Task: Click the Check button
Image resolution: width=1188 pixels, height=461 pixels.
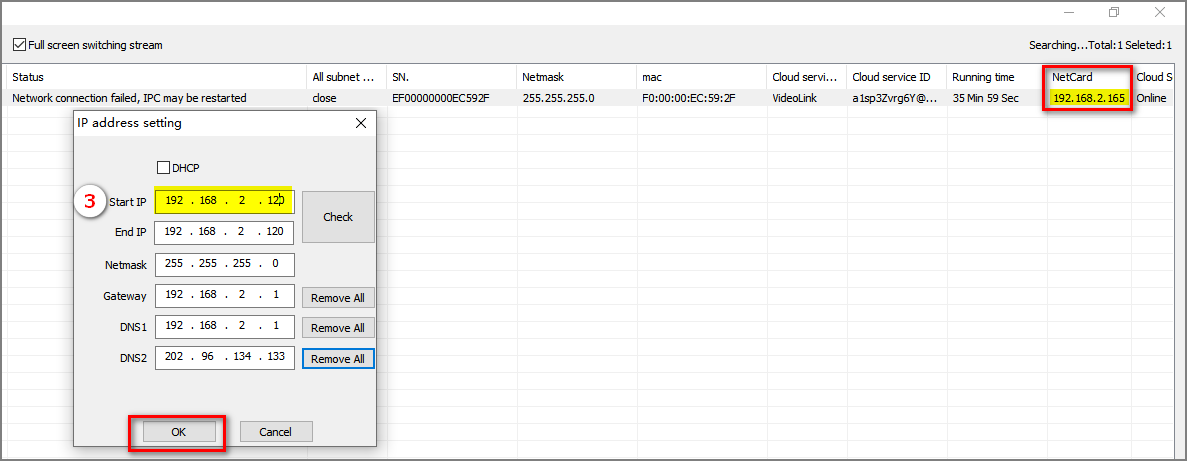Action: pos(338,217)
